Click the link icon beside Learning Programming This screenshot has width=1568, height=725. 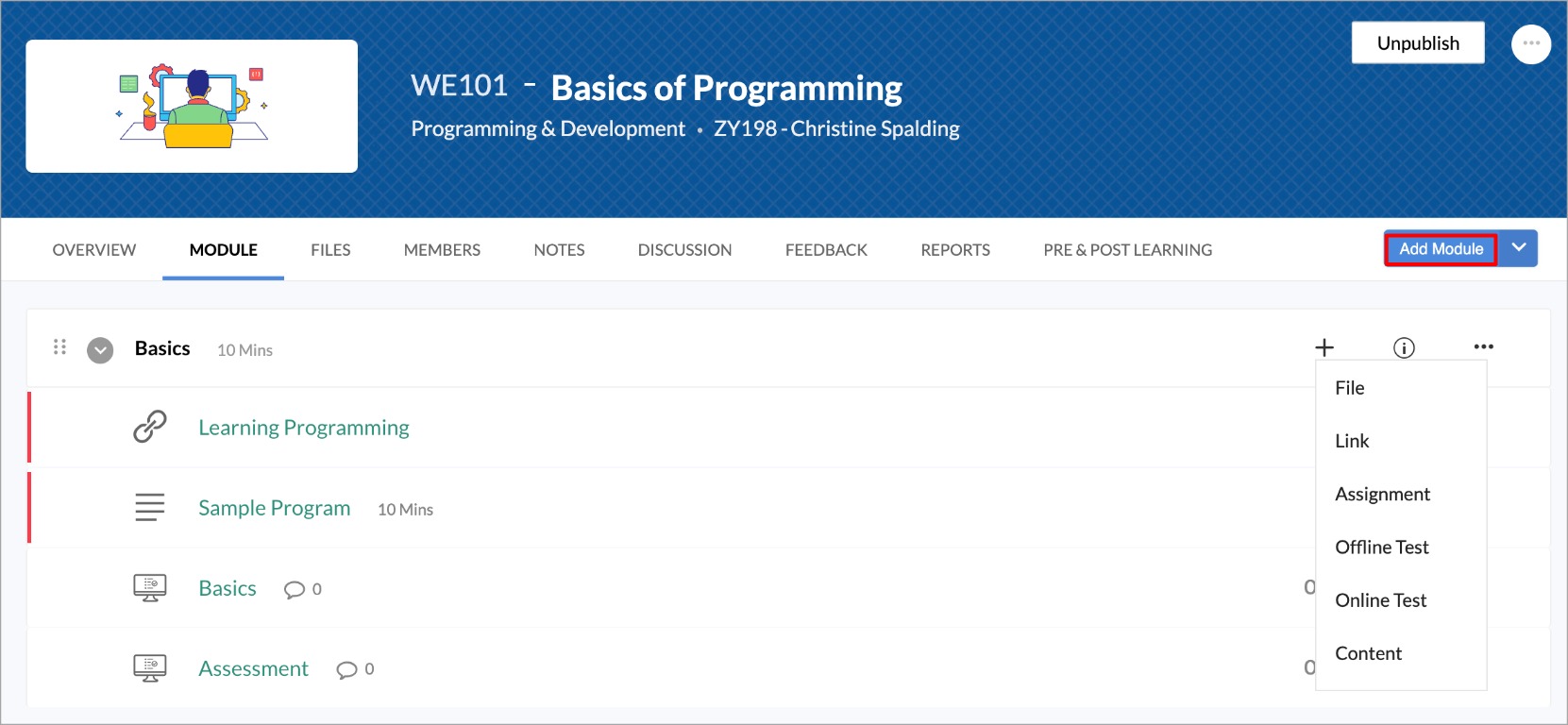(x=149, y=427)
